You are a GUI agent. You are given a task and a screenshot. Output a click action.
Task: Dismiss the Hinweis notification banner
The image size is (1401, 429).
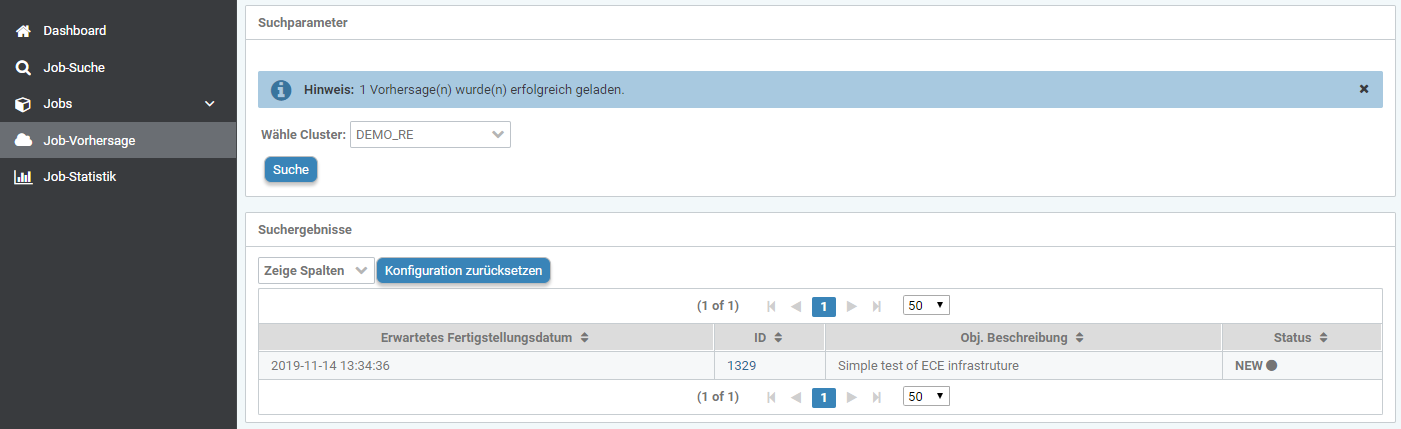(1363, 89)
